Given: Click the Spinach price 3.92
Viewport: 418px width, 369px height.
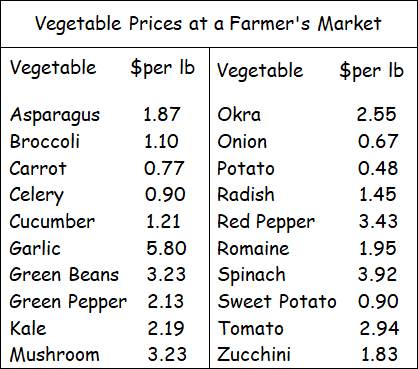Looking at the screenshot, I should [x=378, y=274].
